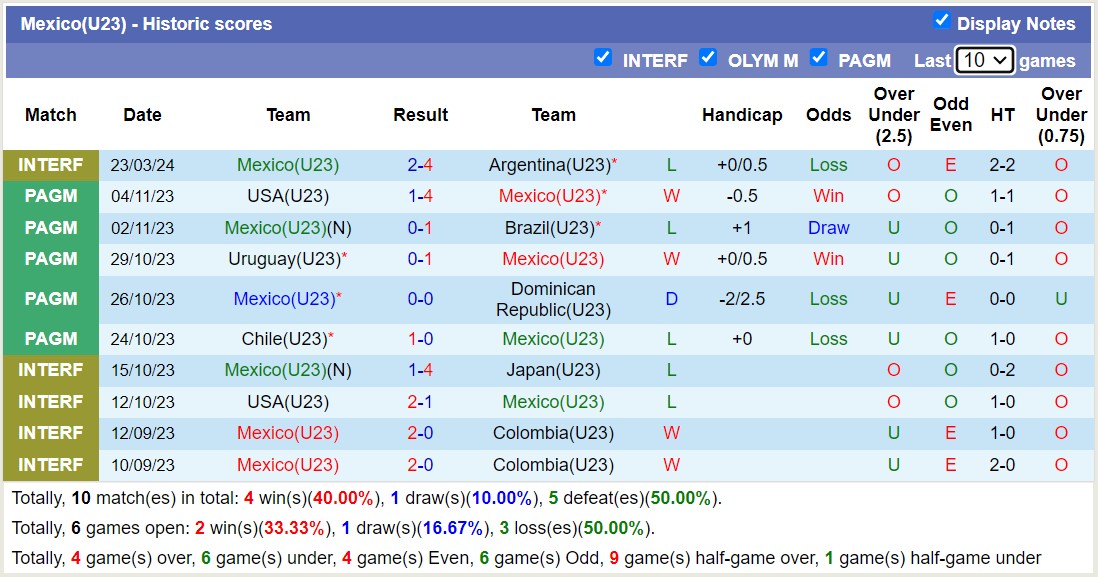Open Uruguay(U23) team link
Viewport: 1098px width, 577px height.
click(x=283, y=259)
